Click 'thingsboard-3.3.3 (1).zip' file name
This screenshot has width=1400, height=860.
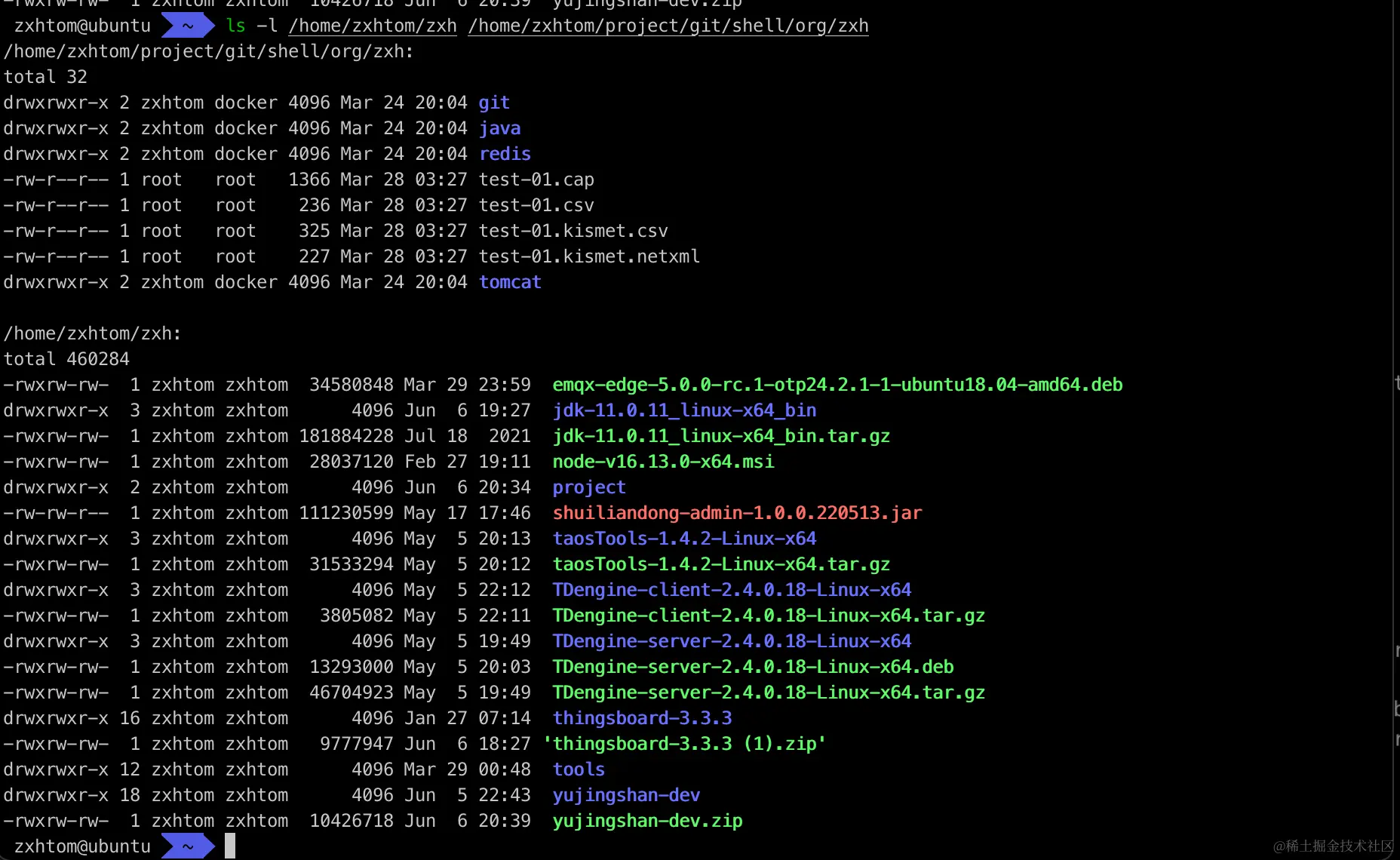coord(684,744)
